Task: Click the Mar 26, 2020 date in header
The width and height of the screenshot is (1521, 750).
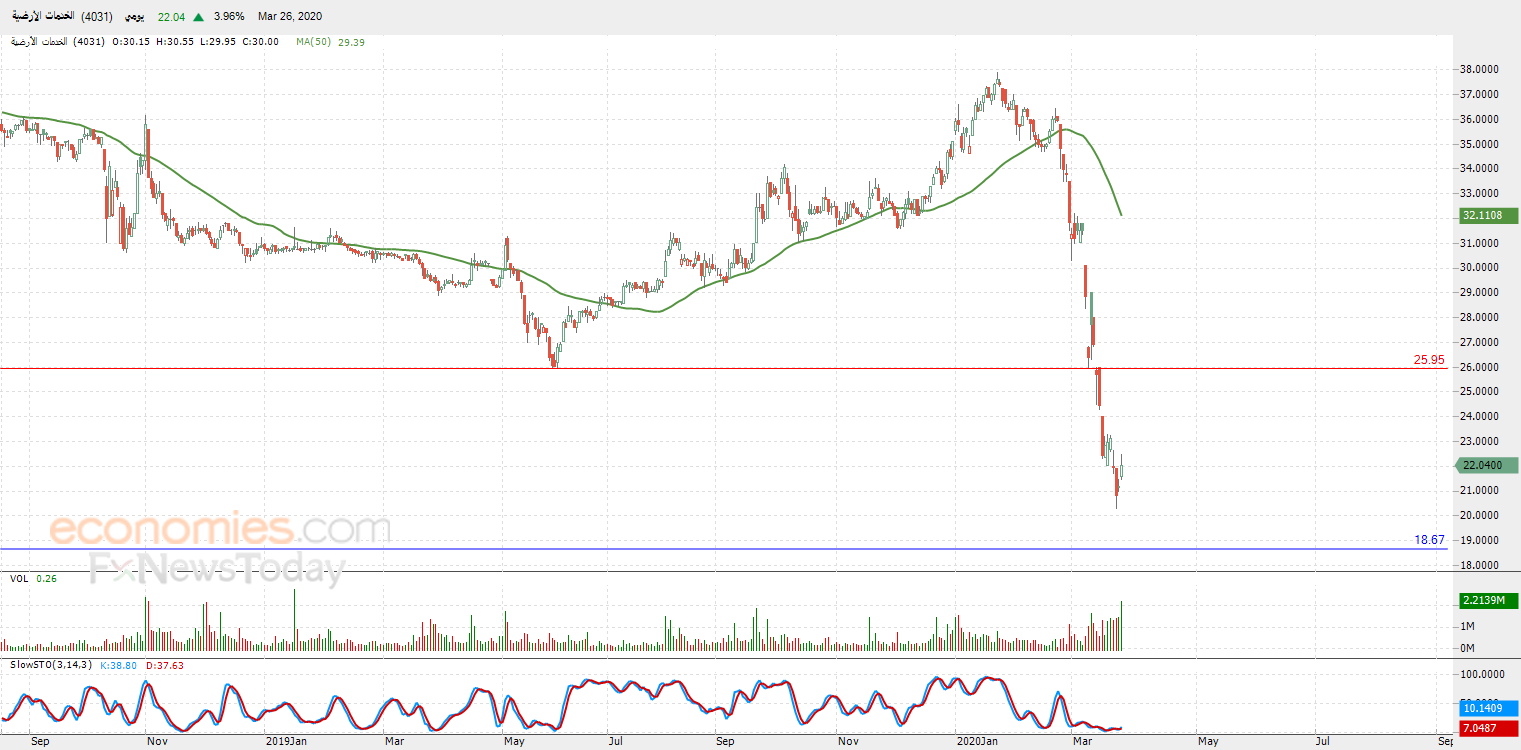Action: click(x=290, y=17)
